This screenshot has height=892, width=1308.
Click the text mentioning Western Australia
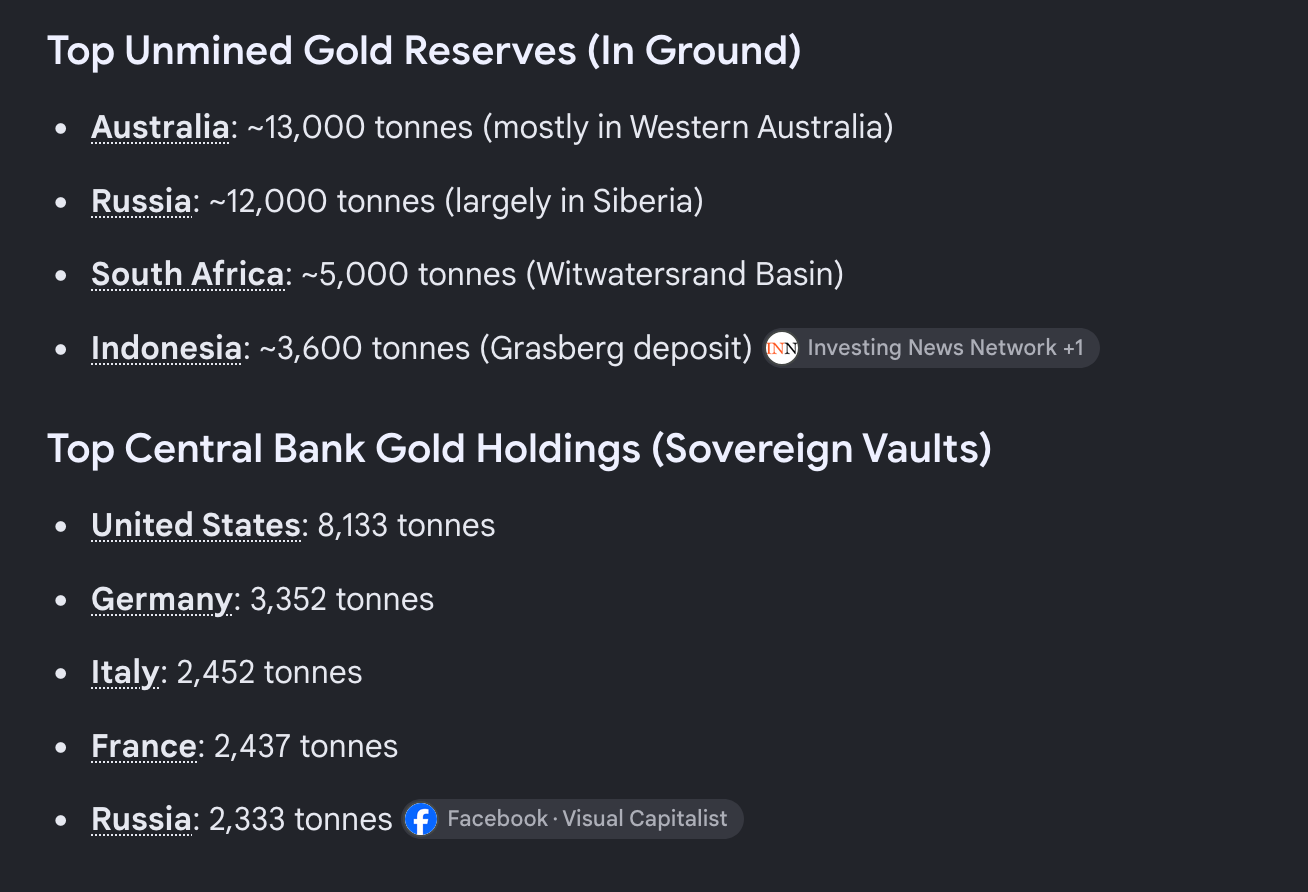click(x=688, y=127)
